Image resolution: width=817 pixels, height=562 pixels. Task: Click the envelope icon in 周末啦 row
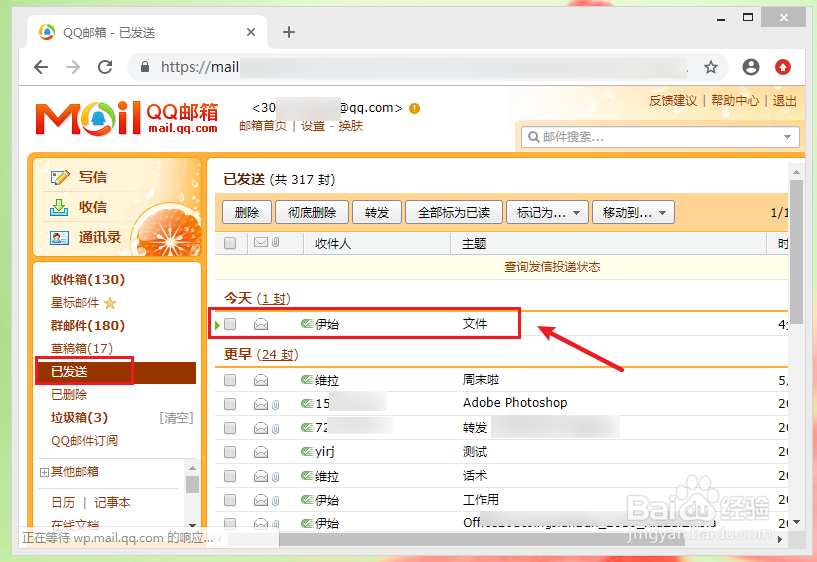point(261,381)
